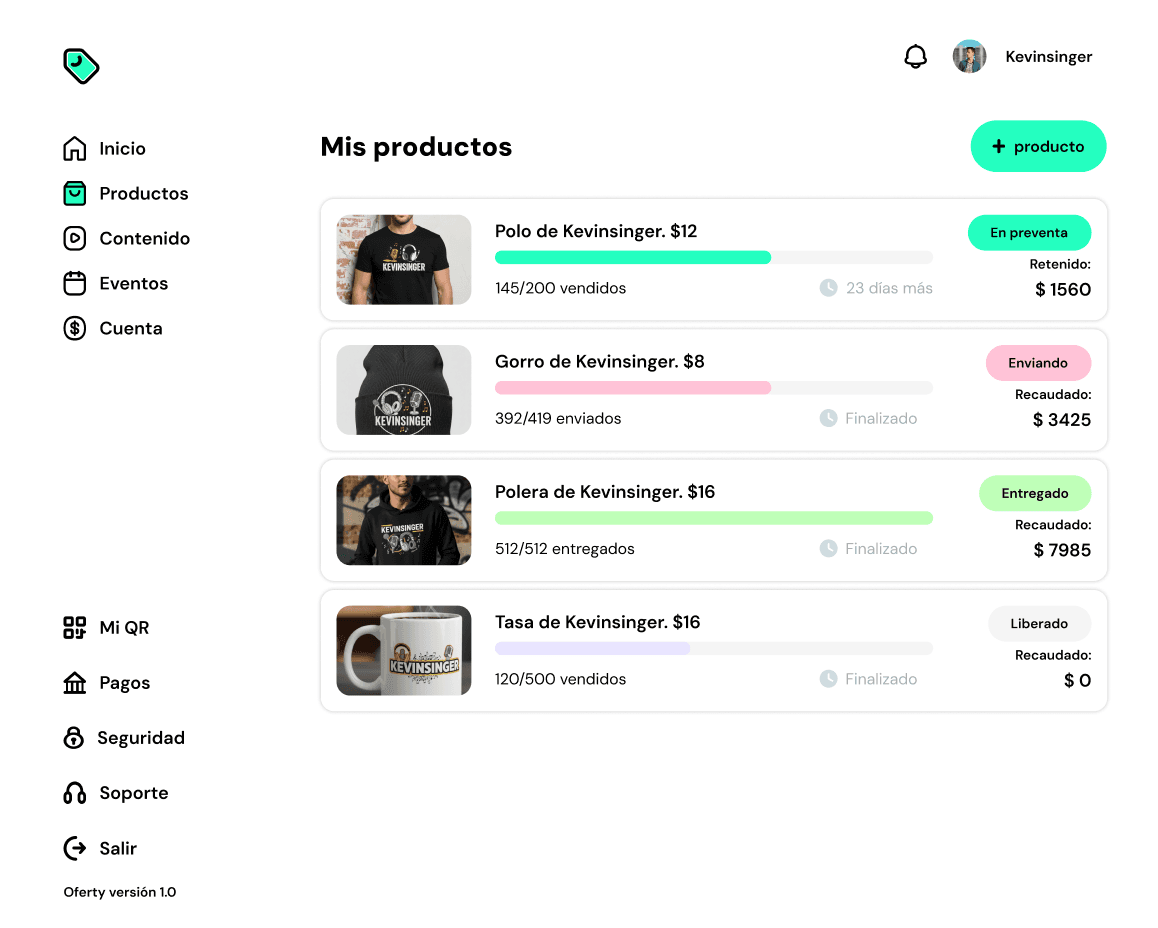
Task: Open the Tasa de Kevinsinger mug thumbnail
Action: (403, 650)
